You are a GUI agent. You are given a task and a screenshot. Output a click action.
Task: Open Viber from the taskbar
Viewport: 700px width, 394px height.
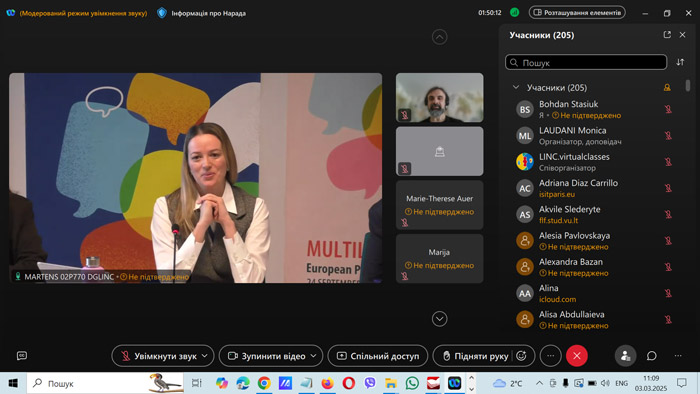pyautogui.click(x=370, y=383)
